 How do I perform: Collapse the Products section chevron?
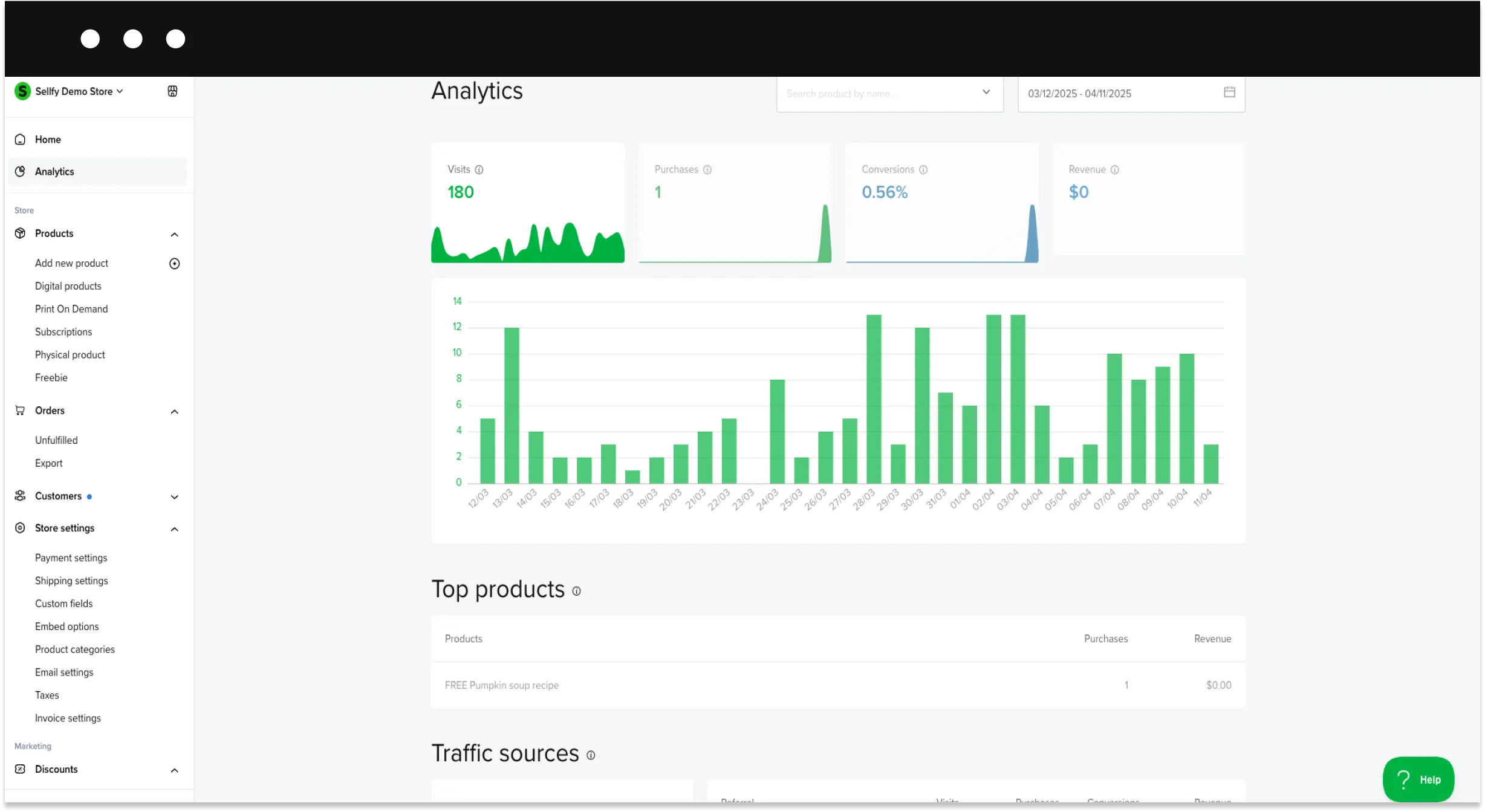[x=175, y=235]
